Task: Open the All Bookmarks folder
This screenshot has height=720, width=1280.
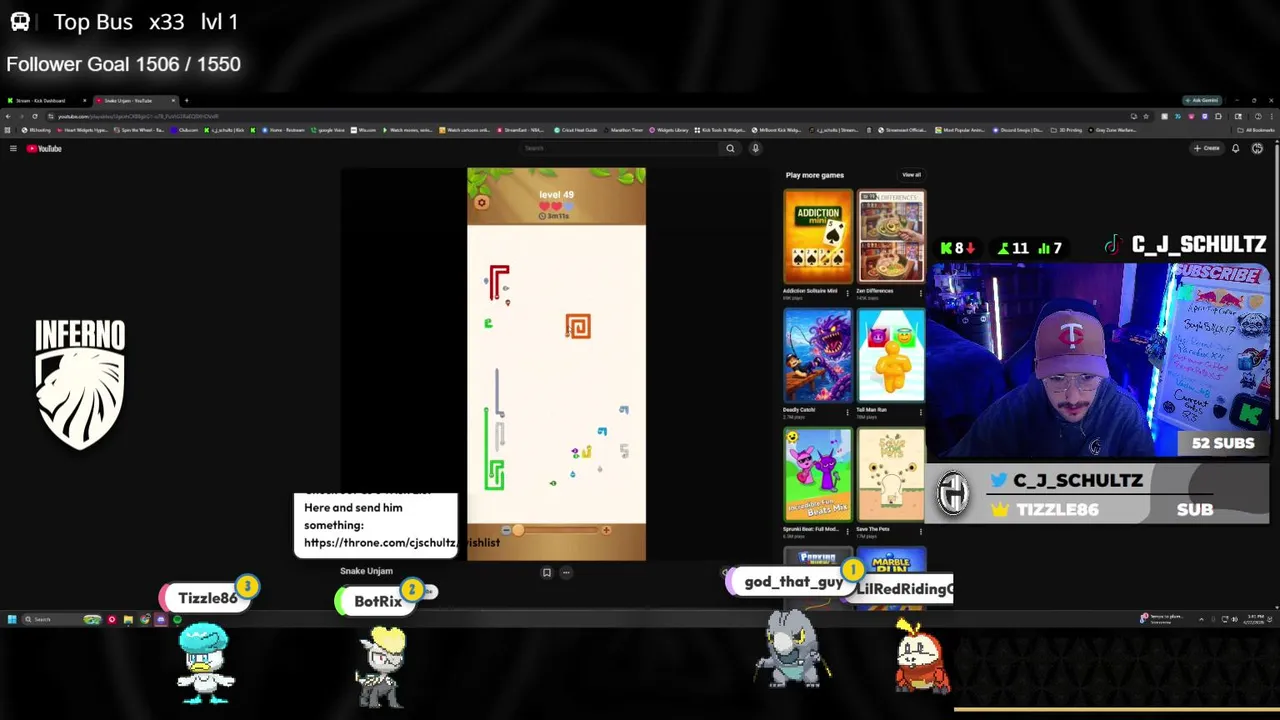Action: pos(1257,130)
